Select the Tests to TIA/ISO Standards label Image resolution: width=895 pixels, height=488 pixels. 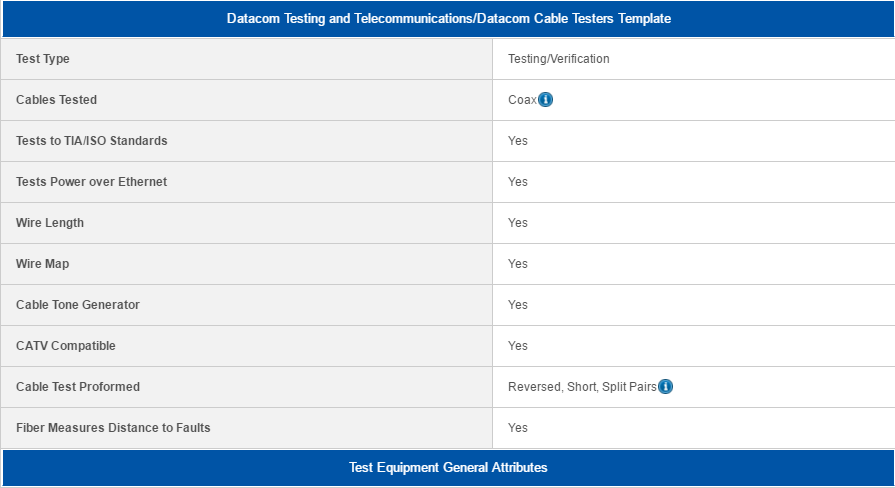(92, 141)
